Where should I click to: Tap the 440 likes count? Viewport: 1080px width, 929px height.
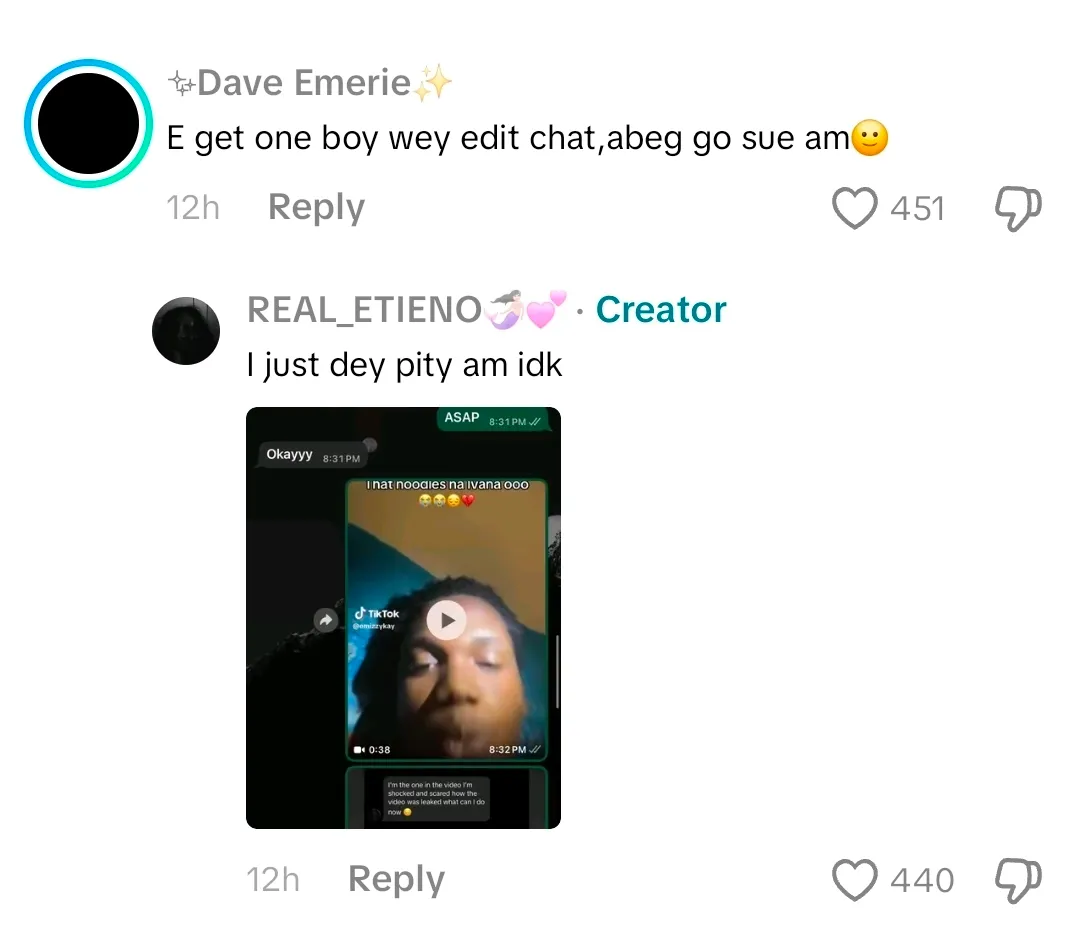[x=922, y=881]
